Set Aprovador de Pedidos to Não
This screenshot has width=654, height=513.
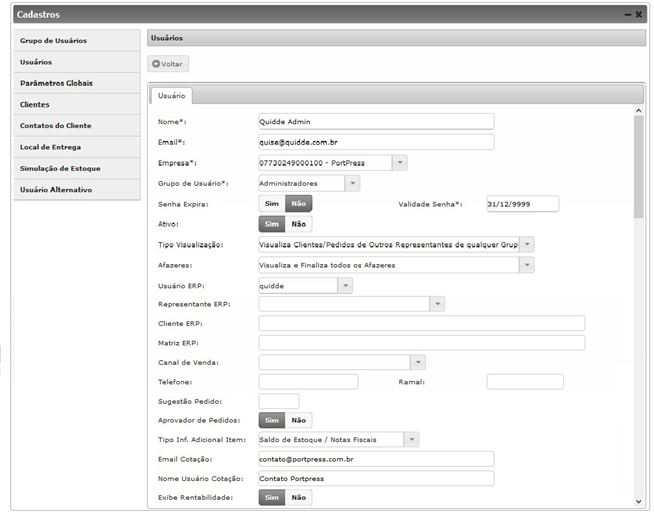[x=299, y=420]
